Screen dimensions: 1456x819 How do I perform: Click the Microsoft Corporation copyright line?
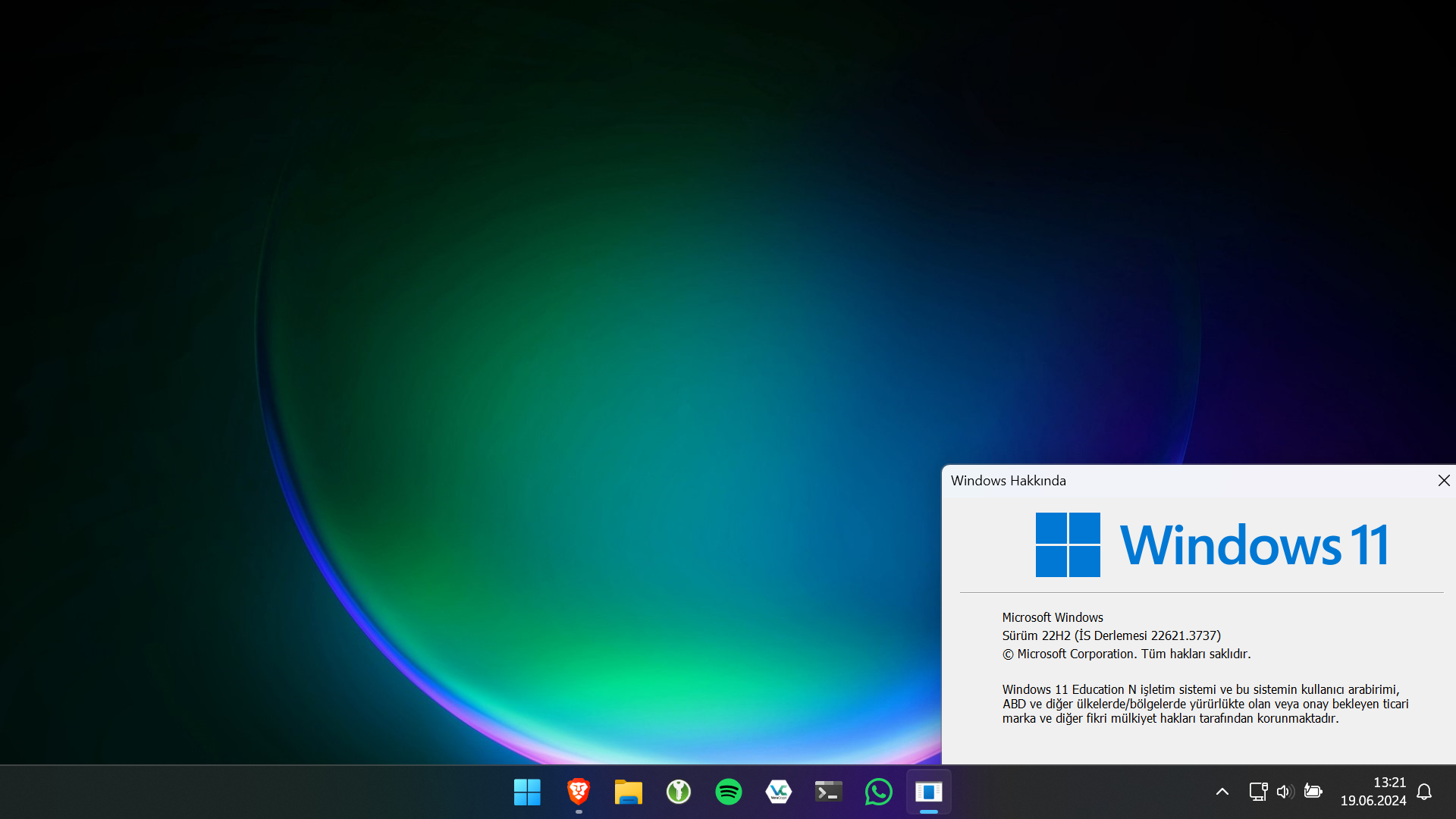coord(1126,654)
